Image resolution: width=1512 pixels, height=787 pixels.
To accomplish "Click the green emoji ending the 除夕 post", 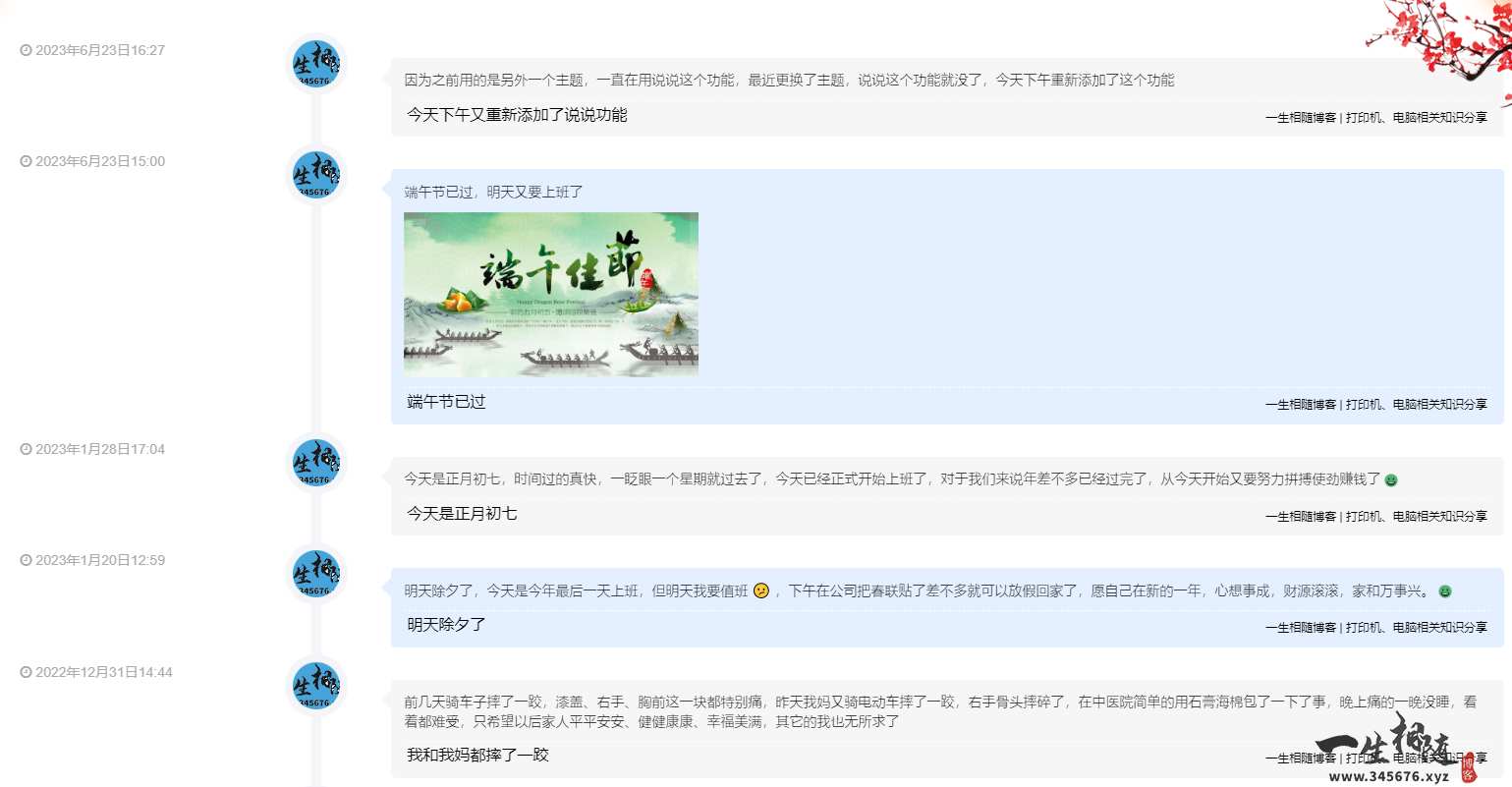I will coord(1444,592).
